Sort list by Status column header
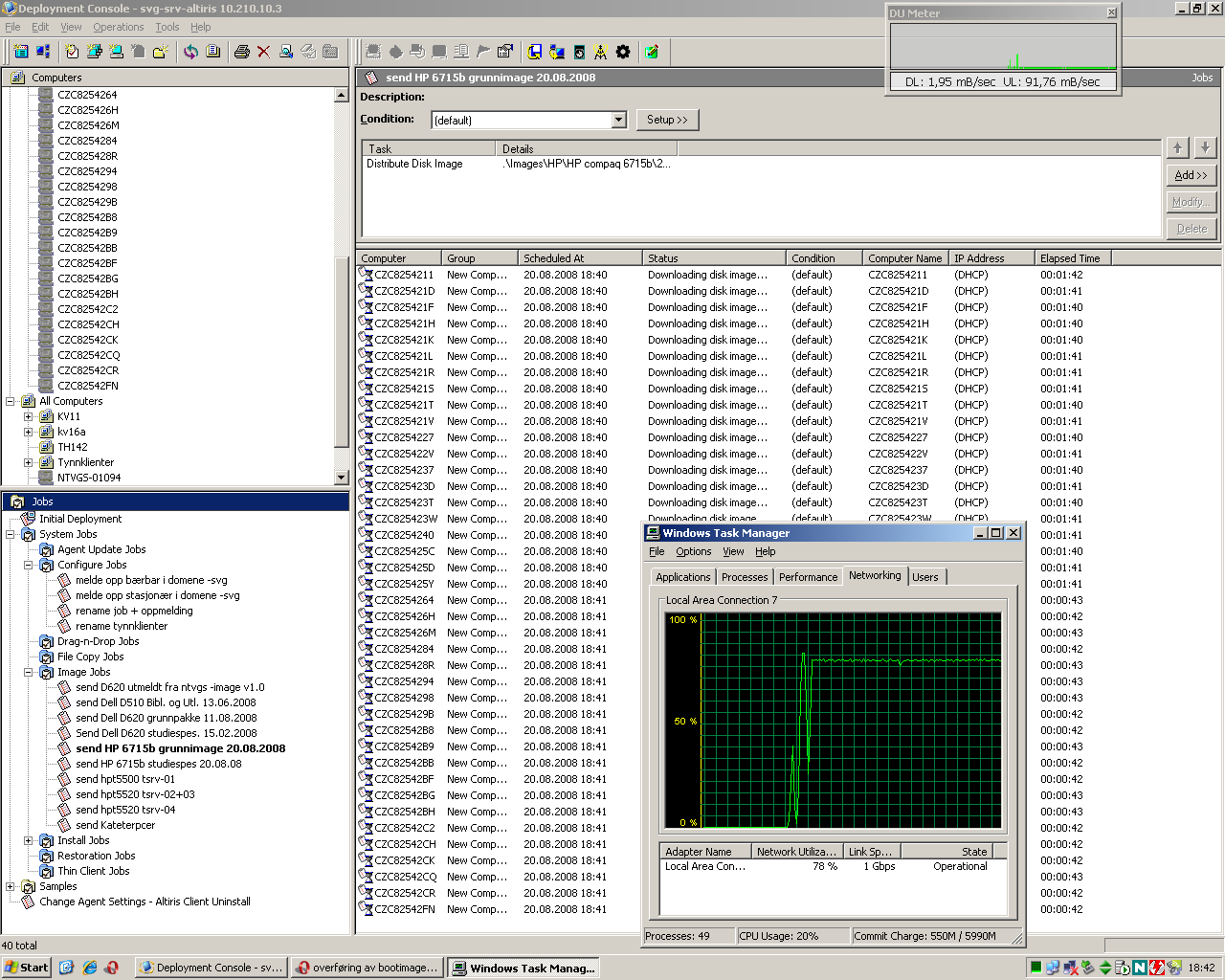Image resolution: width=1225 pixels, height=980 pixels. click(x=714, y=258)
